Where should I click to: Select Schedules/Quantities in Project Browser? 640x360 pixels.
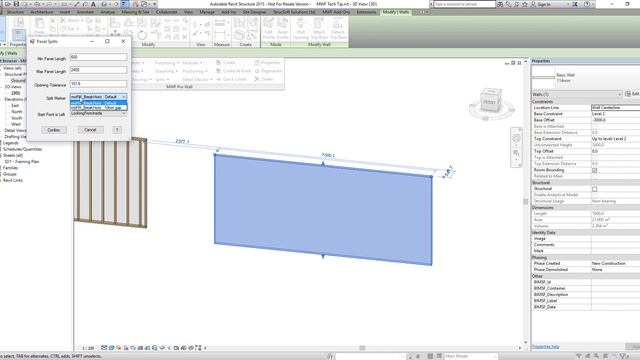click(x=22, y=149)
